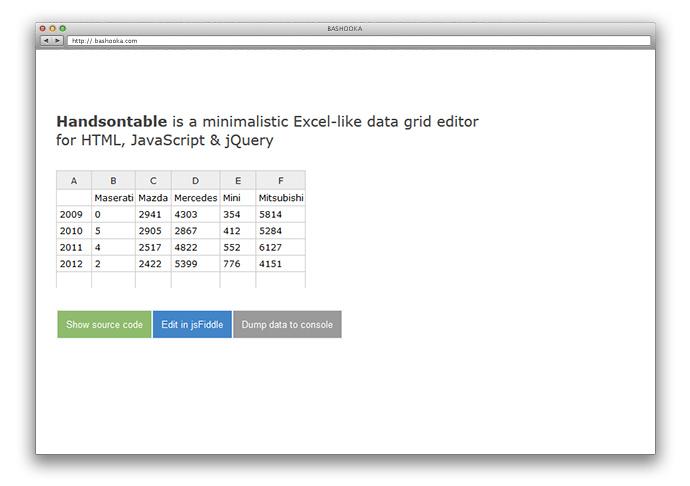Image resolution: width=690 pixels, height=486 pixels.
Task: Click Edit in jsFiddle button
Action: pos(192,324)
